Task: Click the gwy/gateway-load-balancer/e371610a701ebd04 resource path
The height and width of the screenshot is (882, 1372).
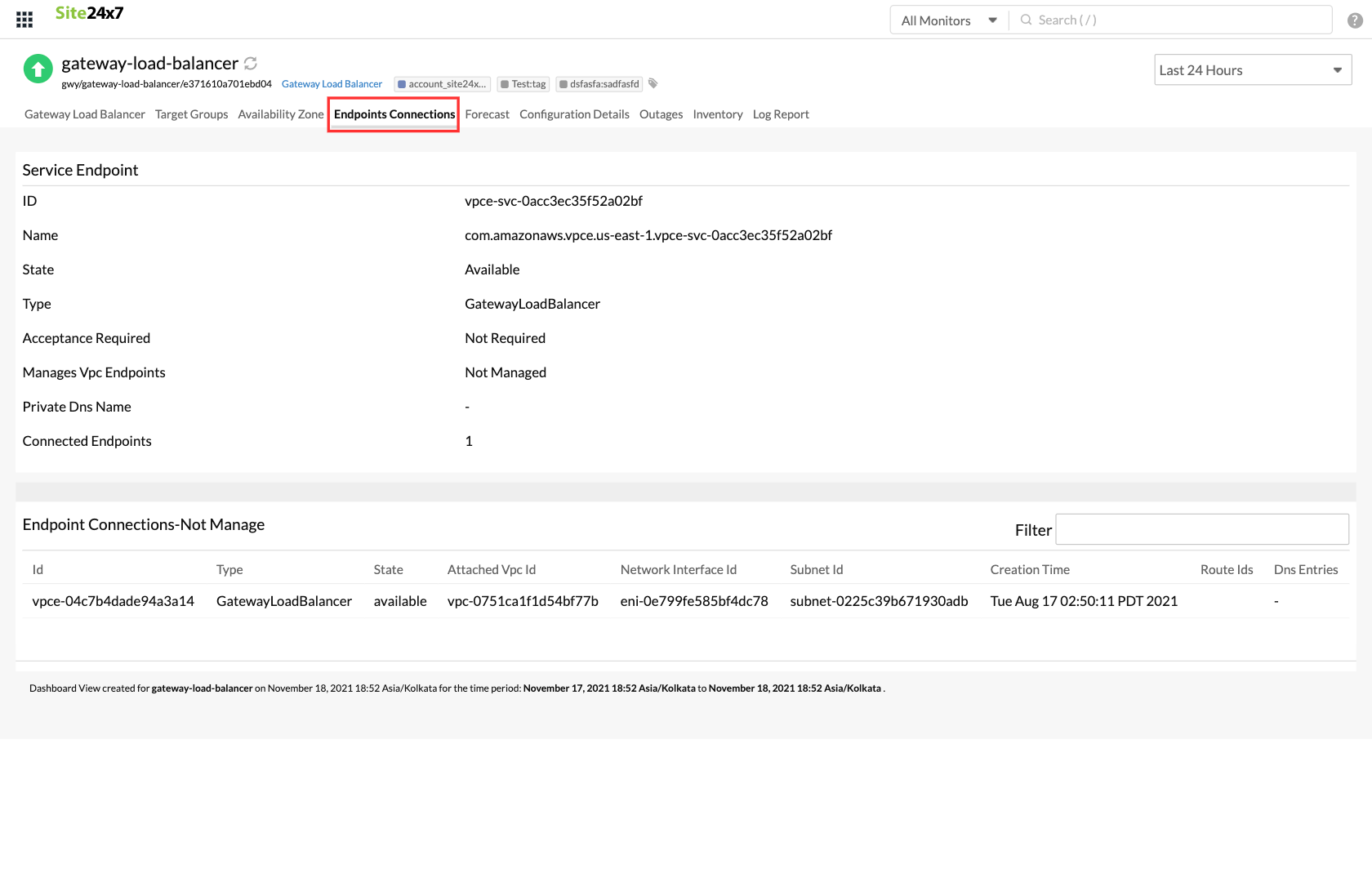Action: pos(167,84)
